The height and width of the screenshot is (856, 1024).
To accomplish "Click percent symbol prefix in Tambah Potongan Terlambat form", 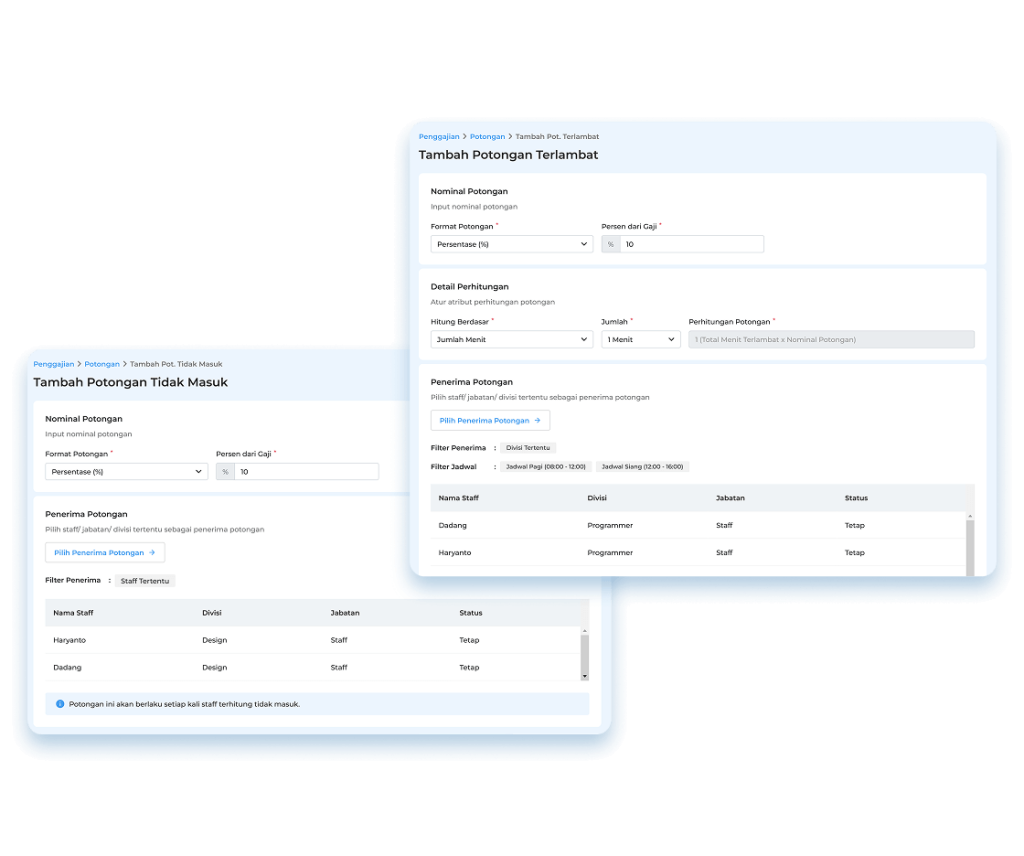I will [611, 244].
